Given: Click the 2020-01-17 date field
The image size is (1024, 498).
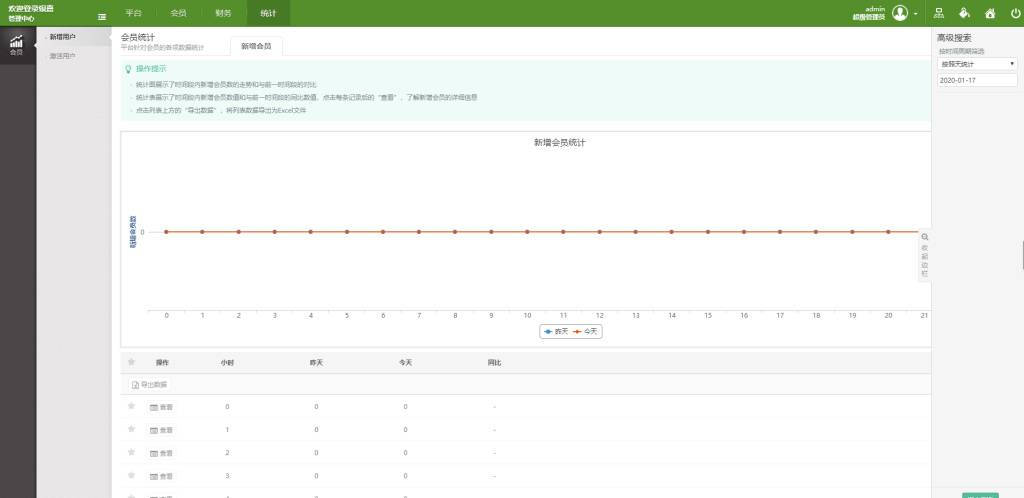Looking at the screenshot, I should point(977,80).
